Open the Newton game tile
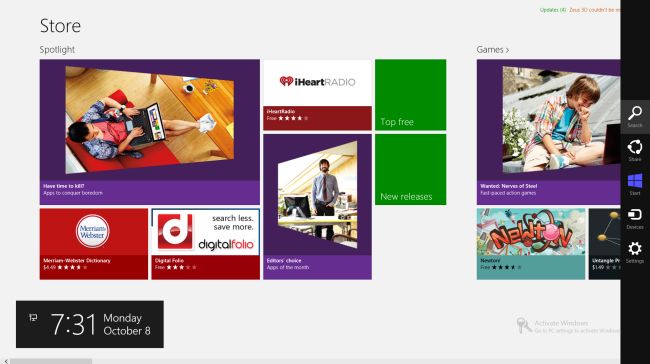The height and width of the screenshot is (364, 650). click(x=531, y=244)
